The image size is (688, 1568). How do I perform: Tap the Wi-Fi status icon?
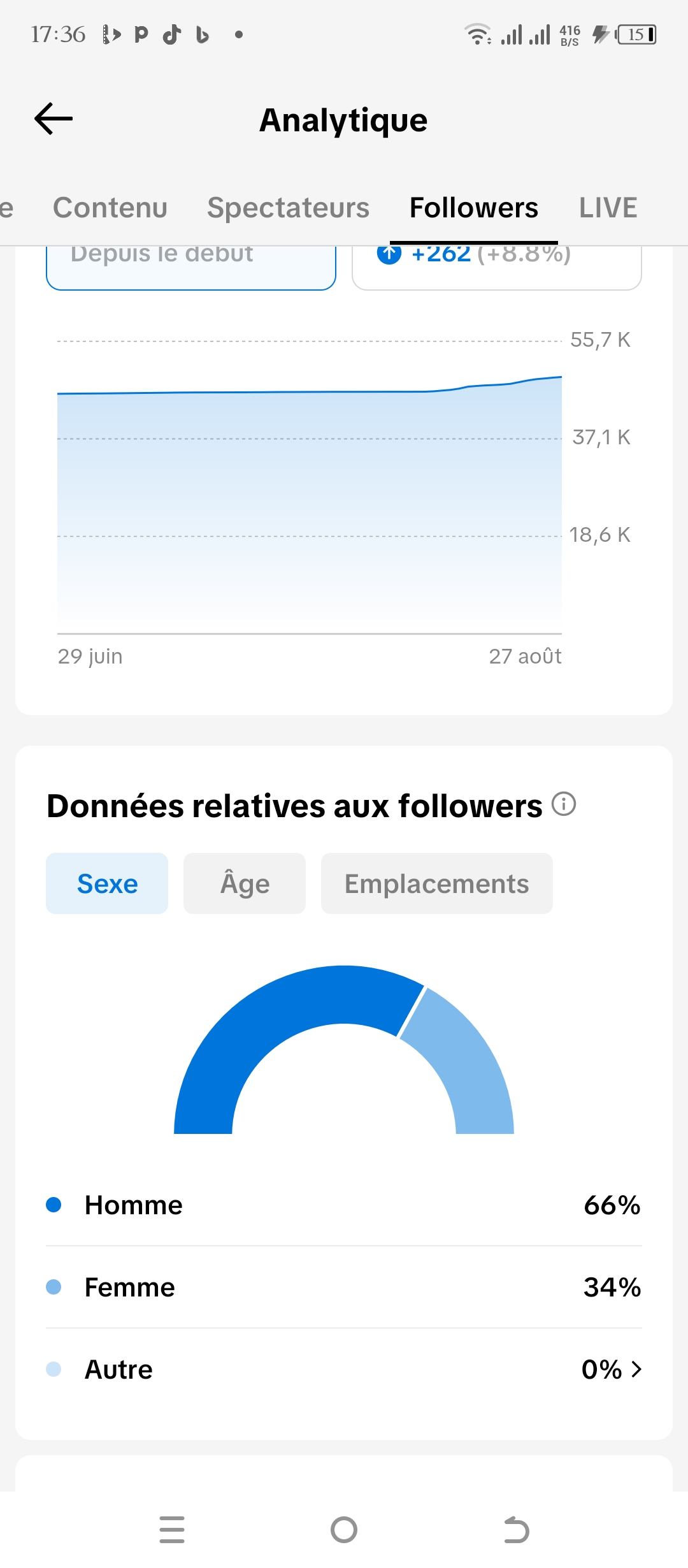(478, 34)
